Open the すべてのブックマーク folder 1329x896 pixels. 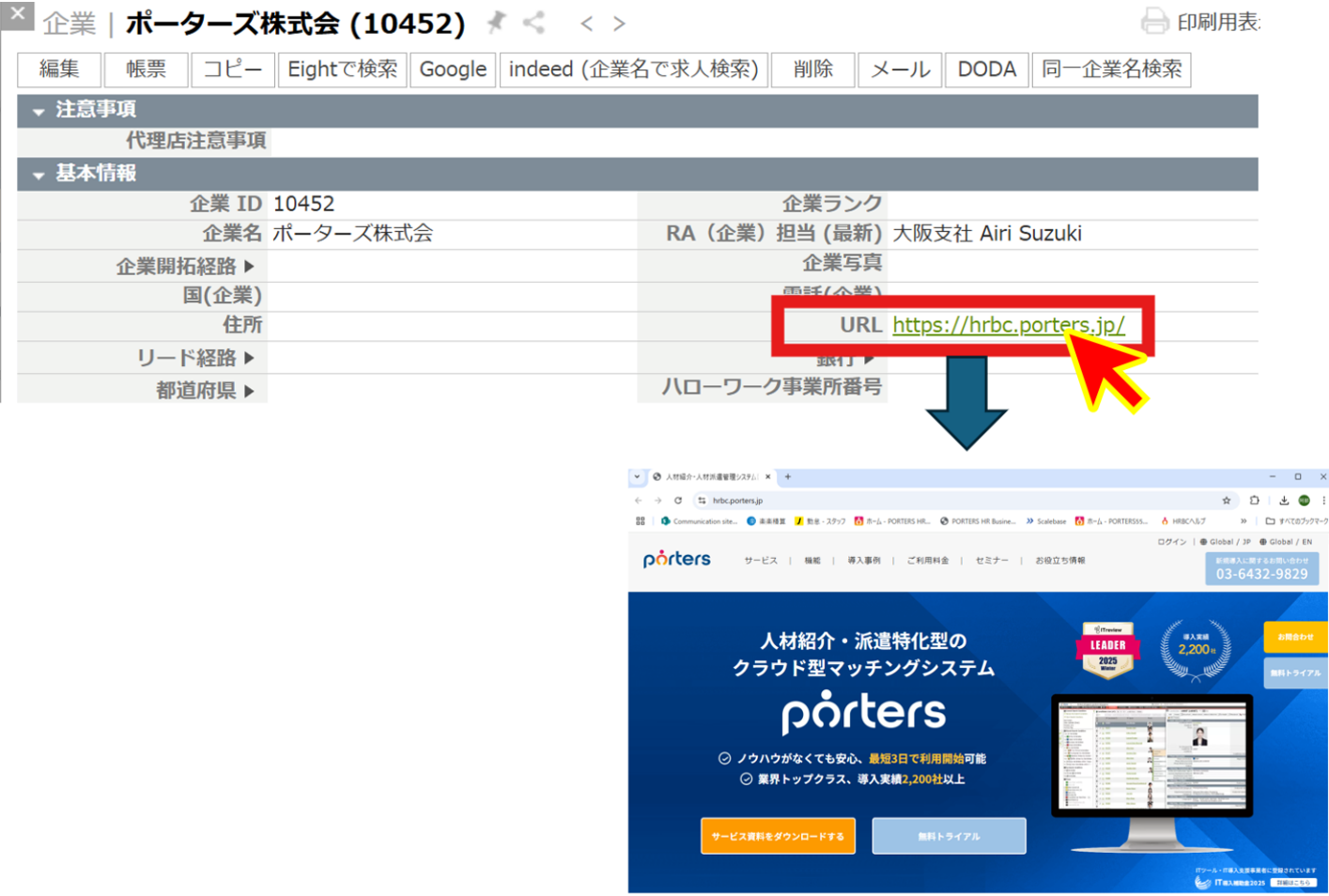tap(1296, 521)
